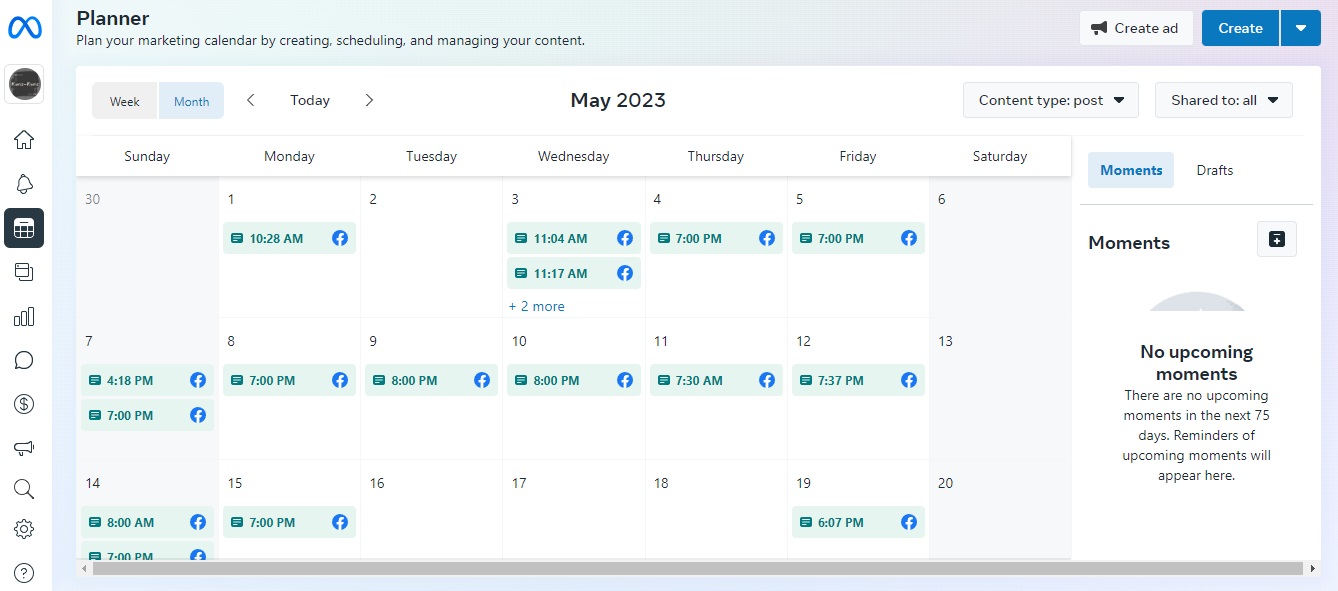1338x591 pixels.
Task: Select the Moments tab
Action: click(x=1131, y=170)
